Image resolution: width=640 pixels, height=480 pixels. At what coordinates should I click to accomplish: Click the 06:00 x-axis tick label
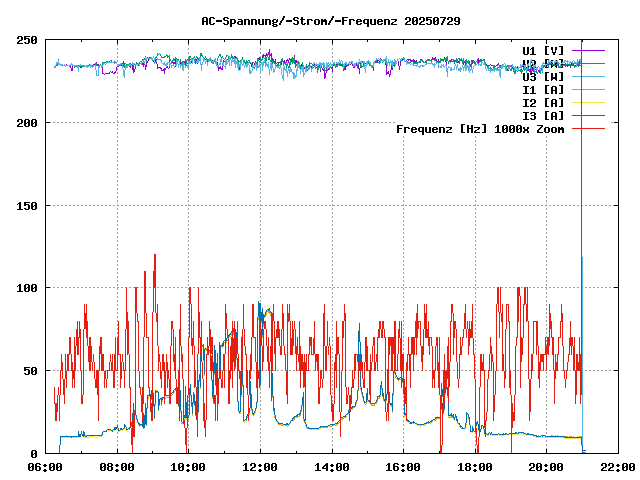pos(46,467)
